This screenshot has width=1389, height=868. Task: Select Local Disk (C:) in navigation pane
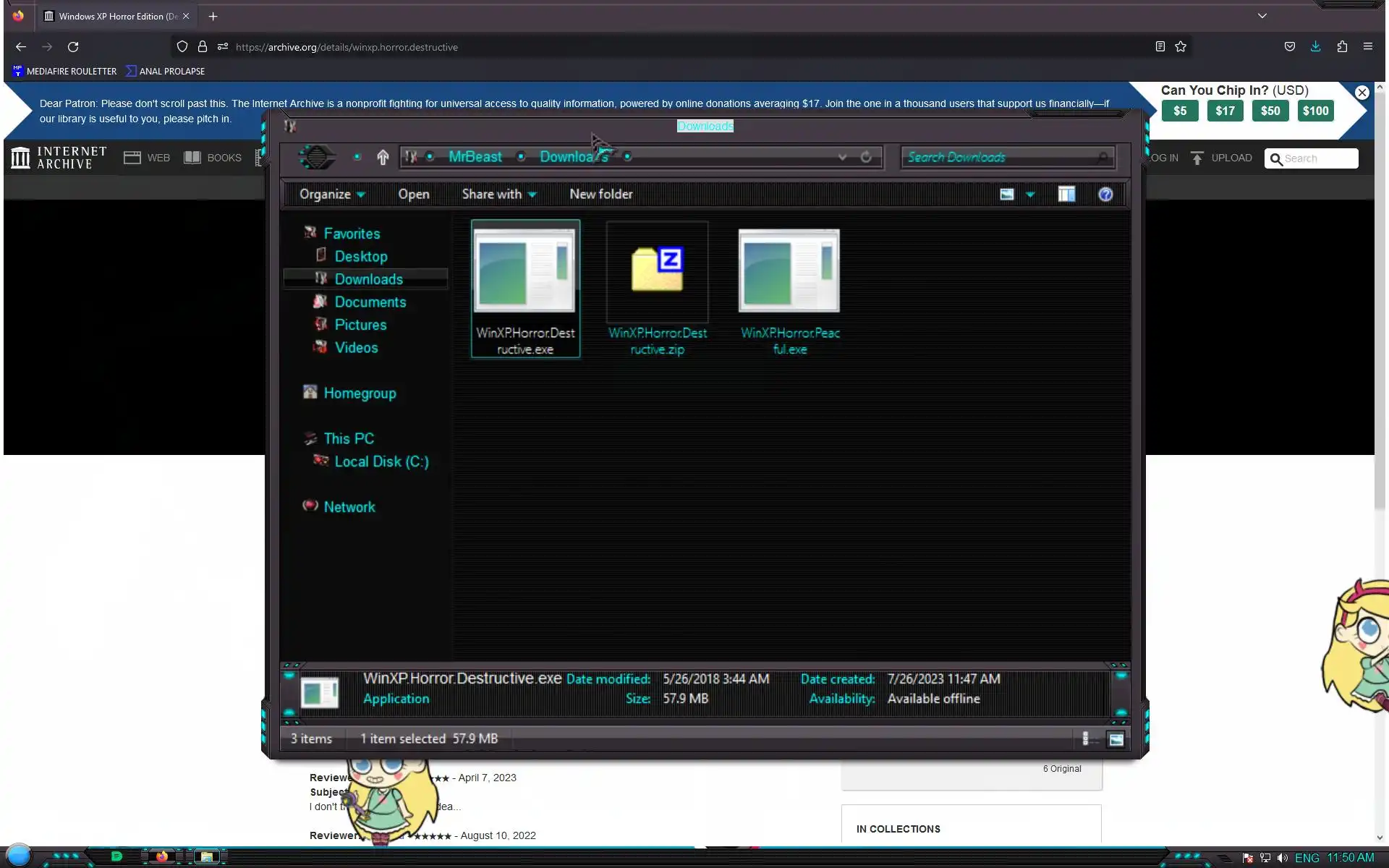(x=381, y=461)
